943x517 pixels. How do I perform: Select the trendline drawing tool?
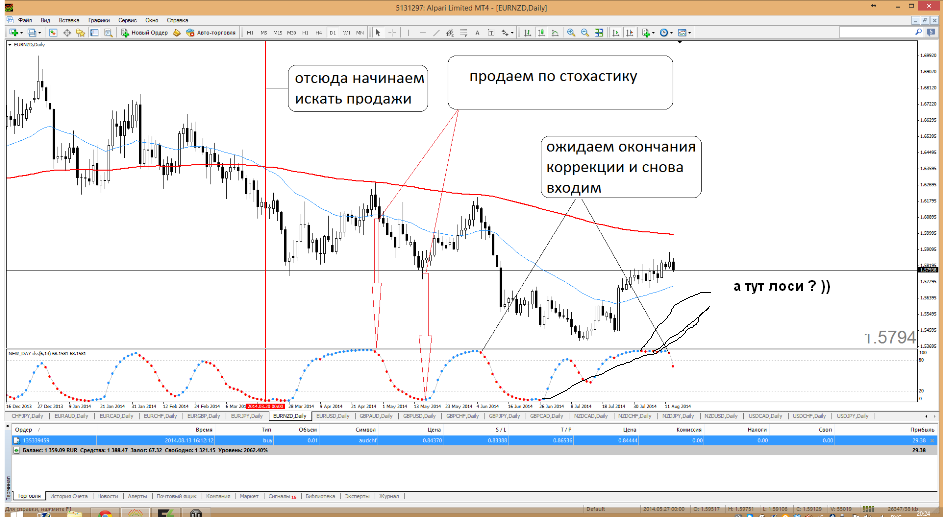tap(436, 32)
